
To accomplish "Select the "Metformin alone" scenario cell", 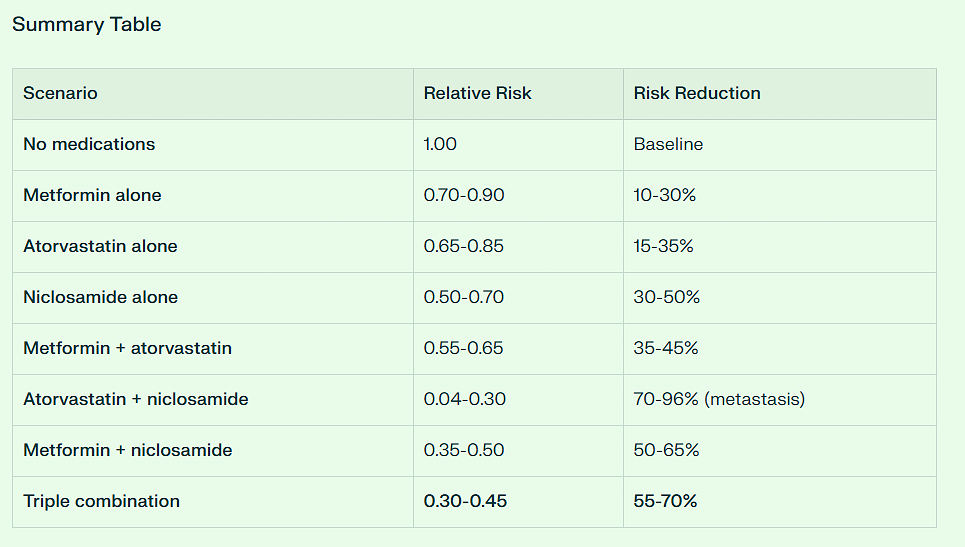I will pos(92,195).
